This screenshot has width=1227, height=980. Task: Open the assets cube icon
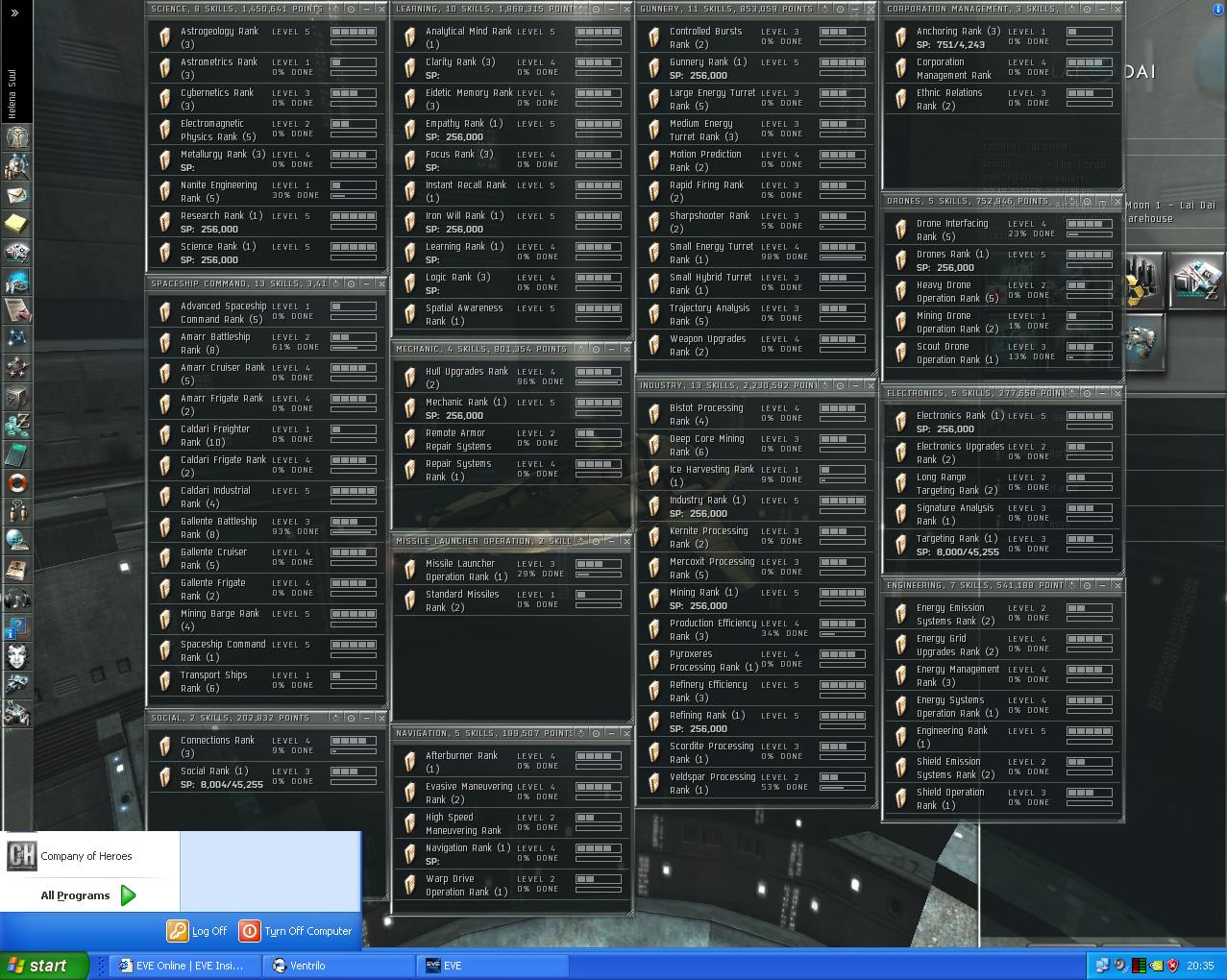point(16,397)
